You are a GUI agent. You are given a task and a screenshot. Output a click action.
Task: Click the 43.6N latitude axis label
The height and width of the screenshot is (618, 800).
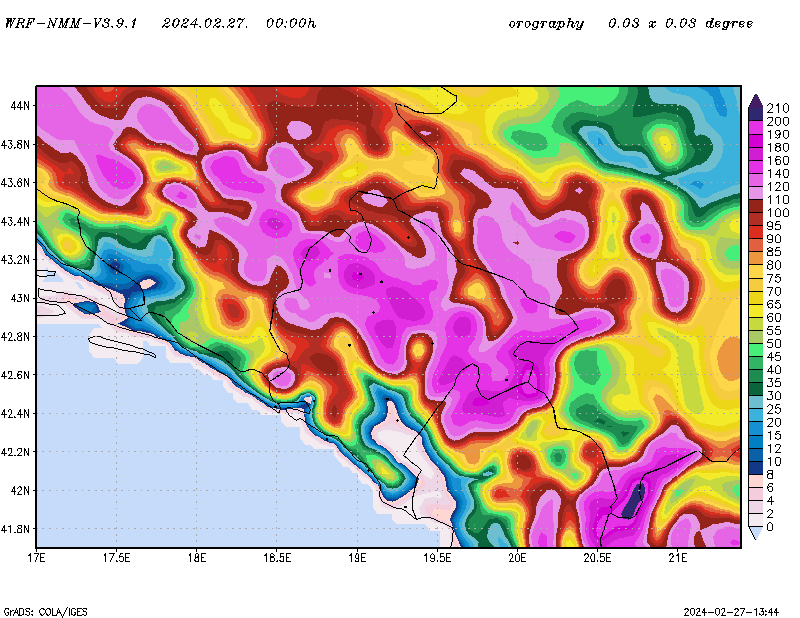click(16, 183)
